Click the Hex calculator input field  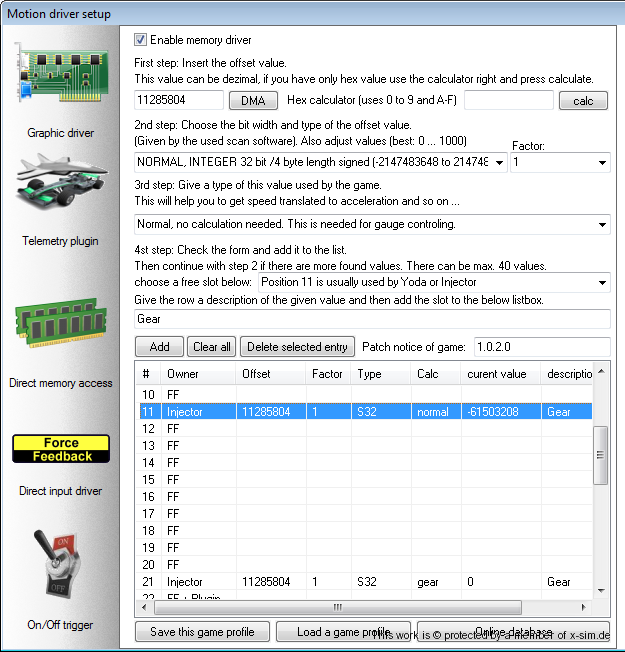point(508,101)
